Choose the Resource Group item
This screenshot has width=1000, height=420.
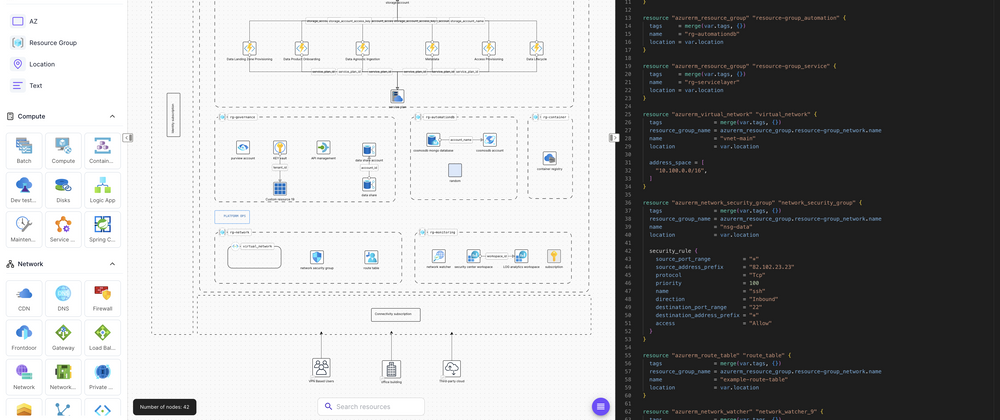(x=52, y=43)
